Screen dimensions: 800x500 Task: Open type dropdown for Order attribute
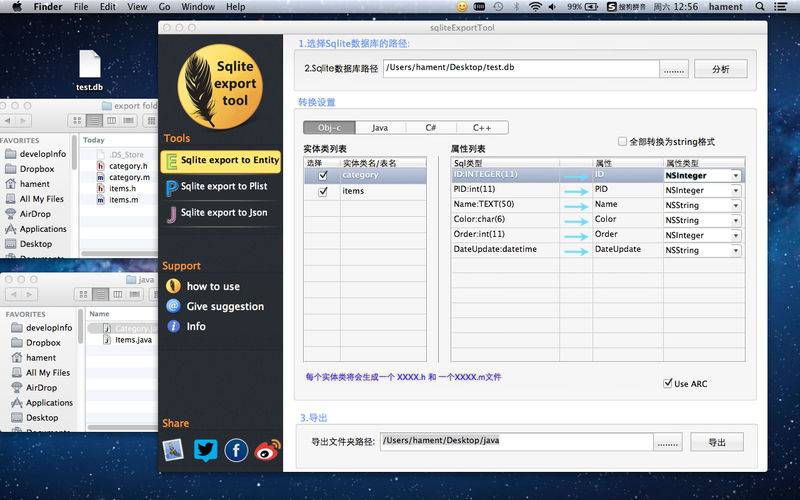point(736,235)
